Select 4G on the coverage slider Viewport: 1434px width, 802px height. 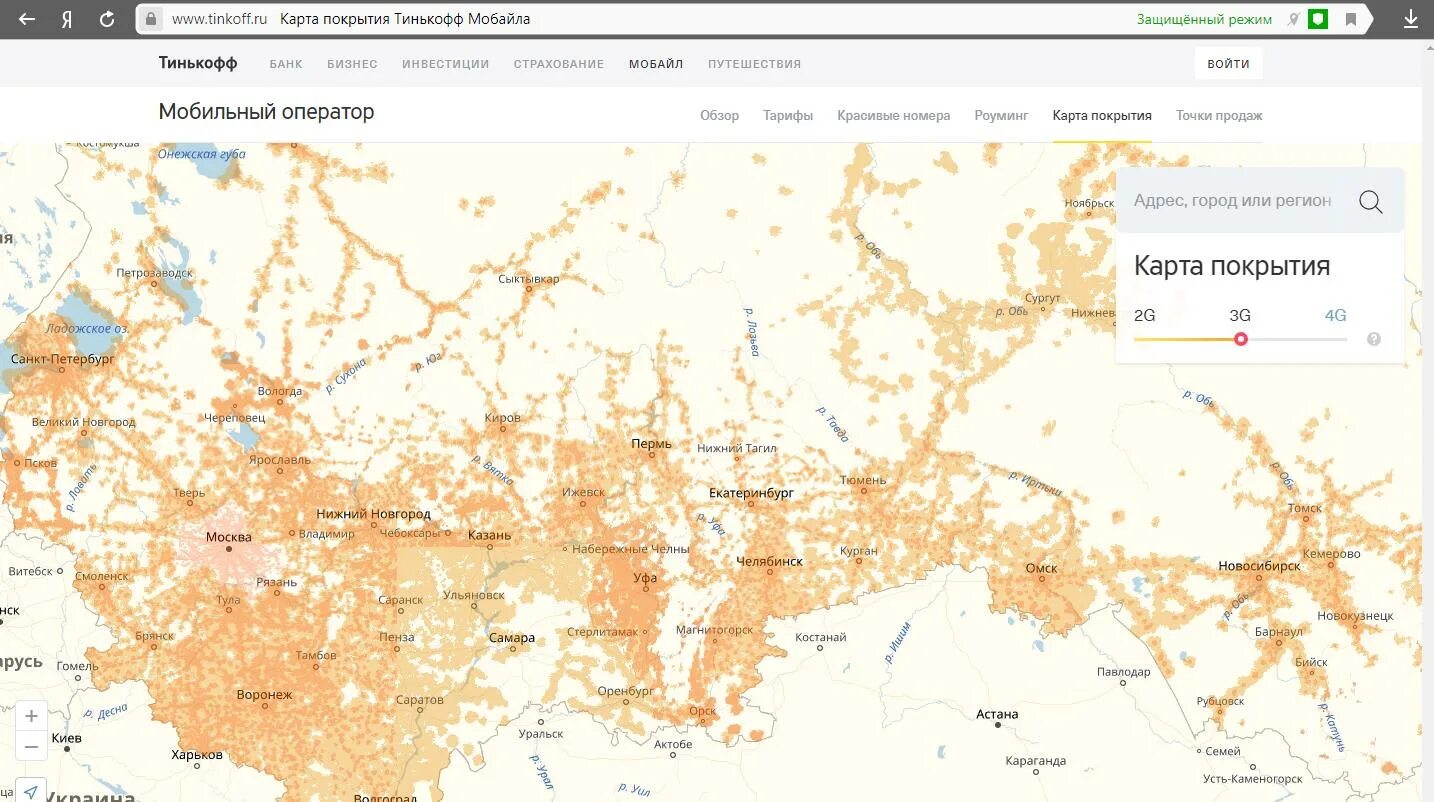[1336, 315]
